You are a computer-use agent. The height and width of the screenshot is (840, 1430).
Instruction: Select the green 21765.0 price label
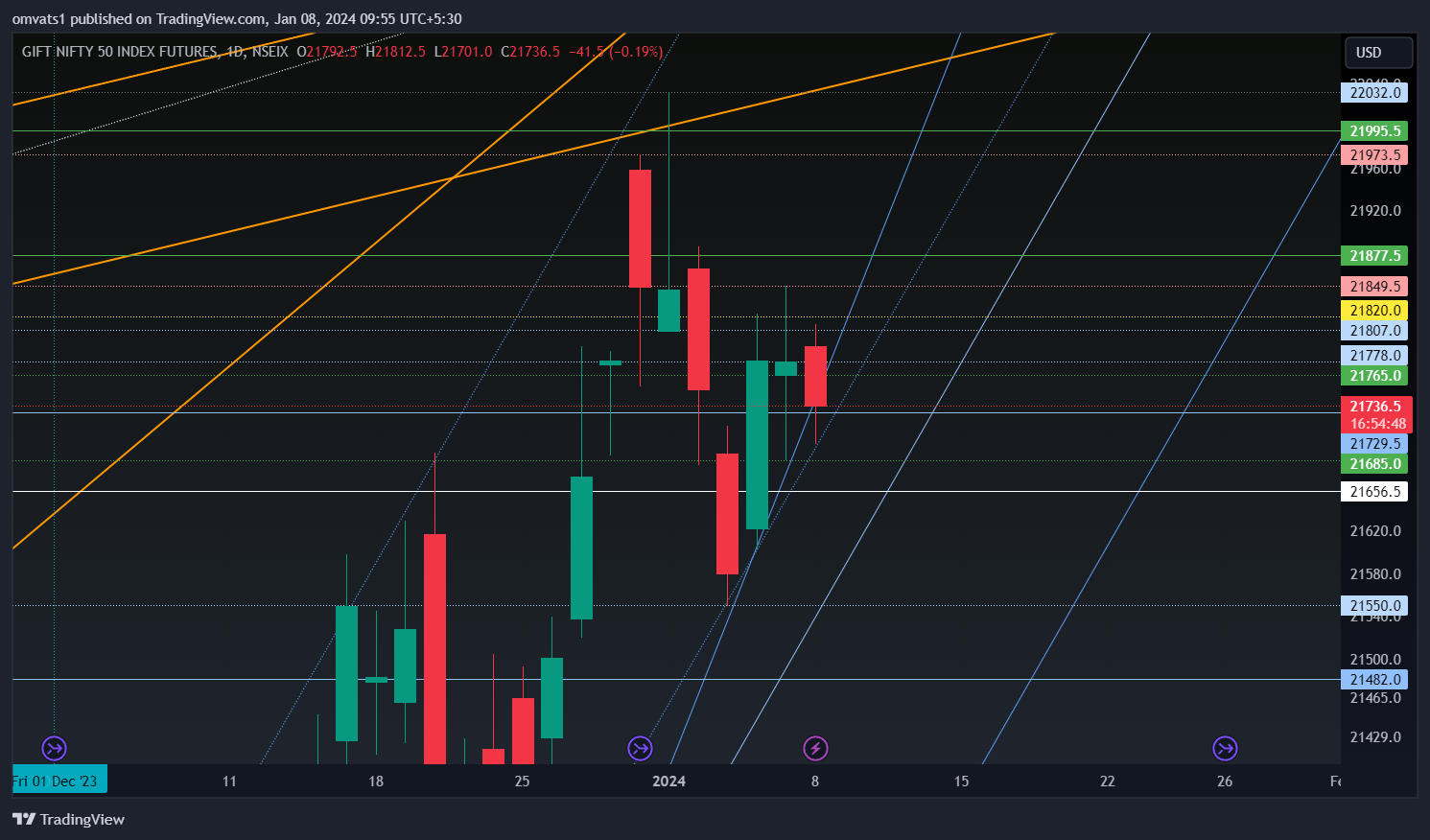[1374, 376]
